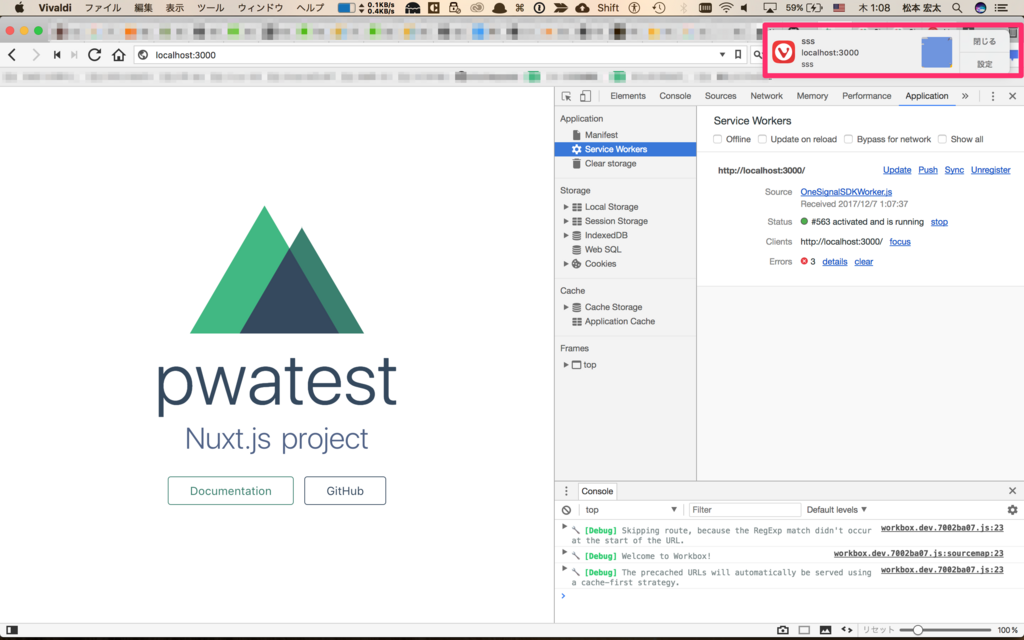The image size is (1024, 640).
Task: Click the Update service worker link
Action: tap(897, 170)
